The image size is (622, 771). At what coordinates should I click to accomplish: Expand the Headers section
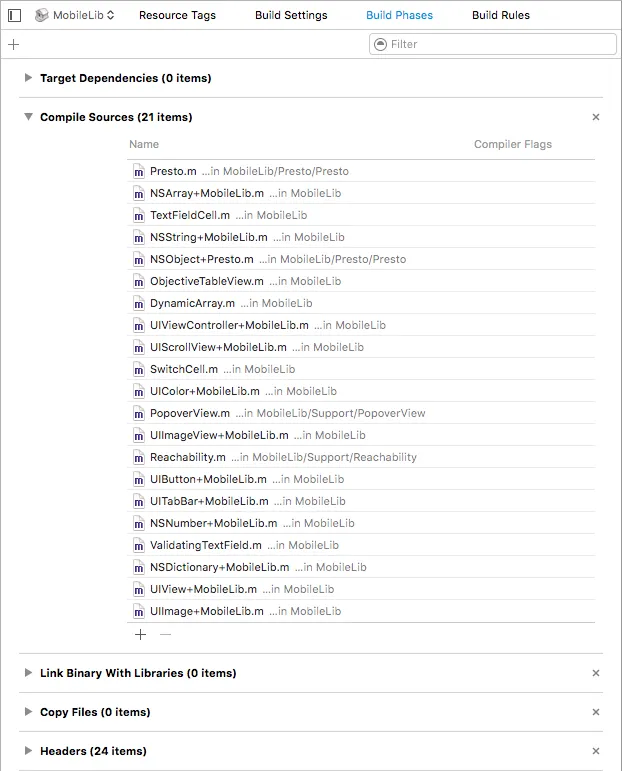(28, 751)
